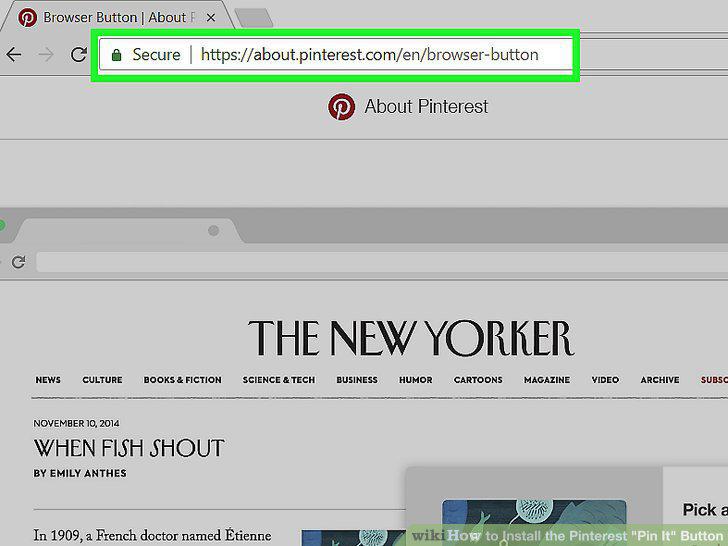Click the browser back arrow
The width and height of the screenshot is (728, 546).
pos(14,55)
